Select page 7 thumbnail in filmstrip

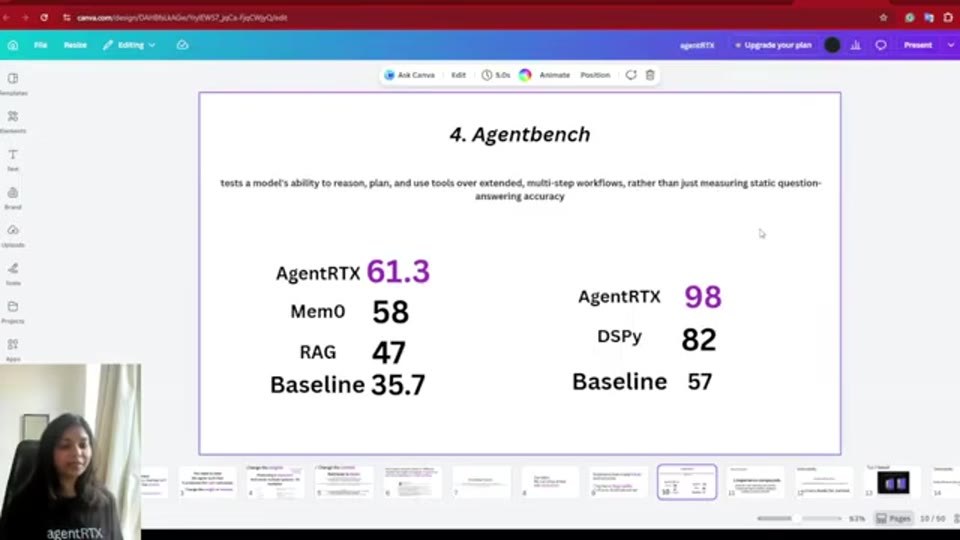tap(481, 482)
